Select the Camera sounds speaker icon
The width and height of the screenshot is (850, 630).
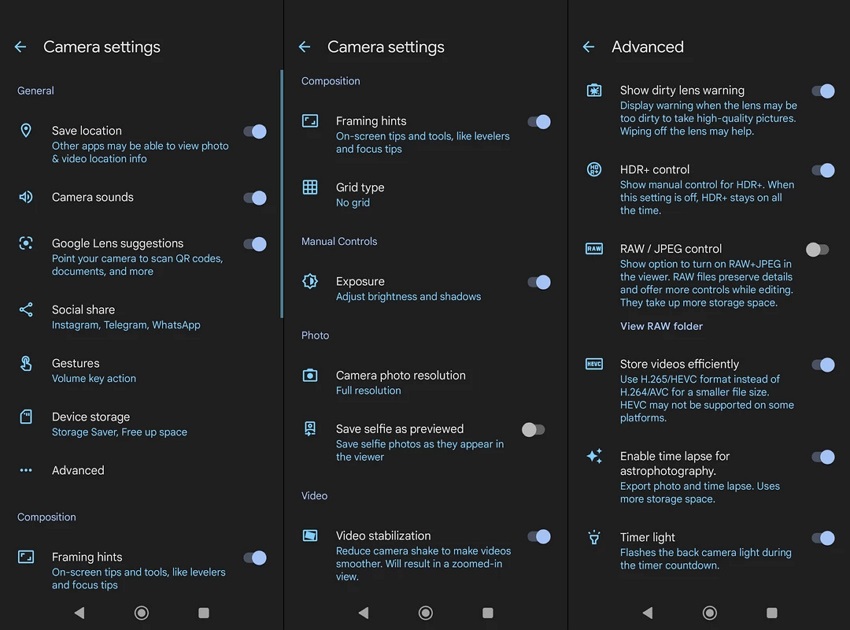26,197
